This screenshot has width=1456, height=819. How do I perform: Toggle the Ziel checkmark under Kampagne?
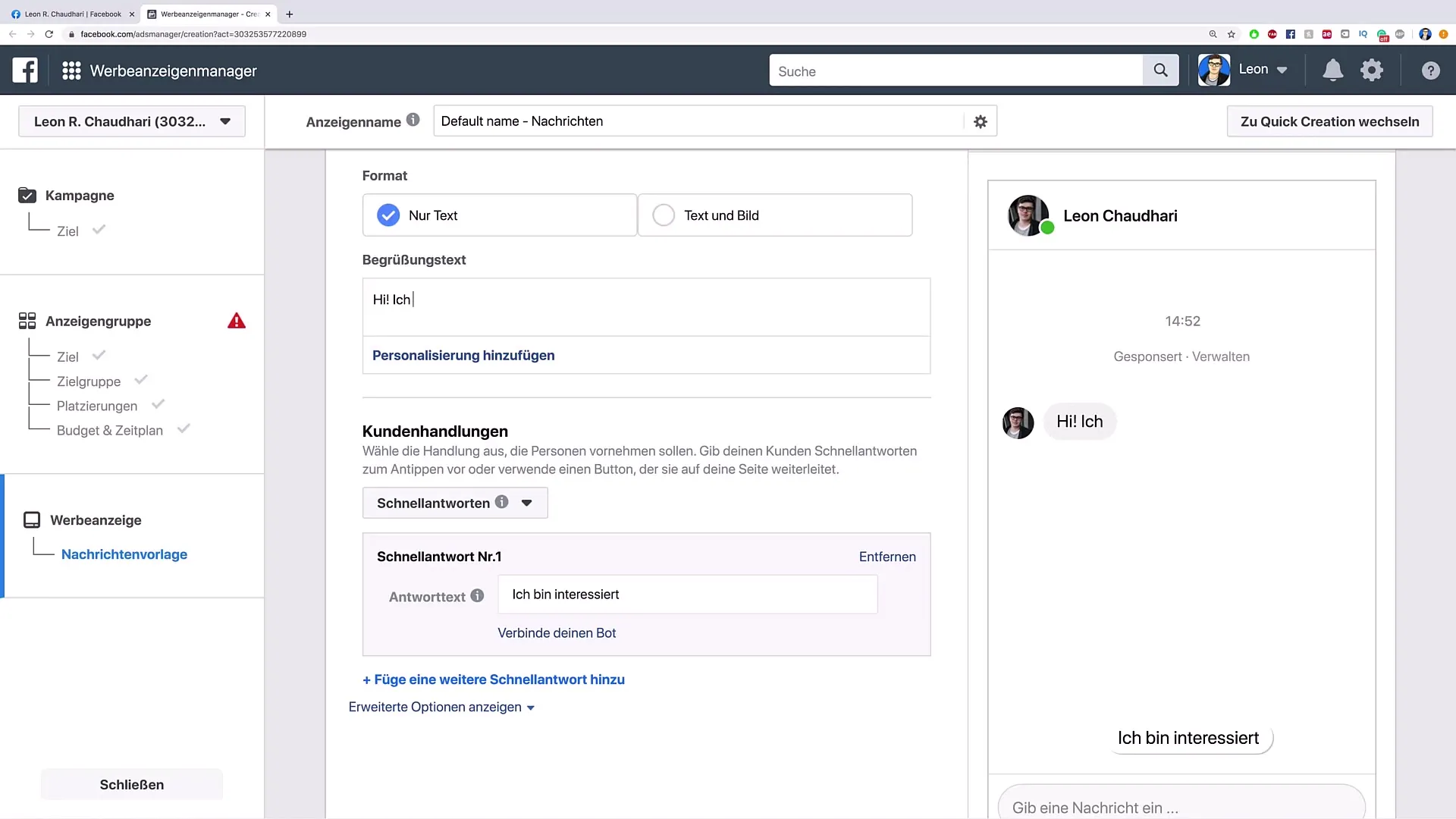[98, 230]
